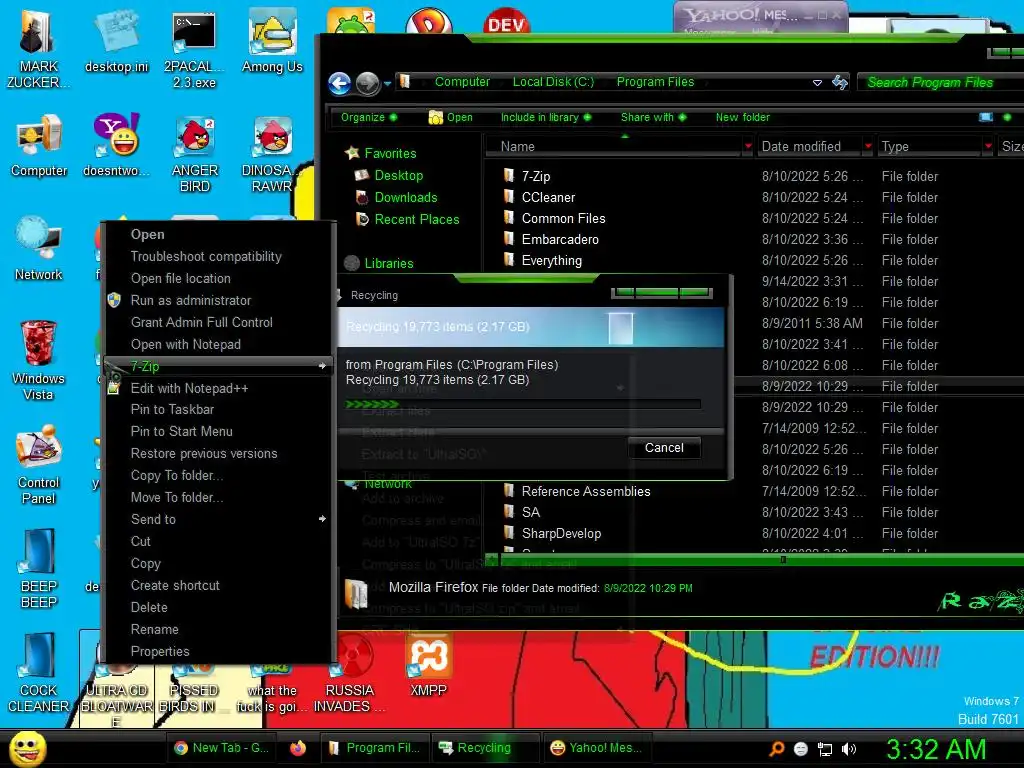
Task: Open Downloads in Favorites sidebar
Action: (x=406, y=197)
